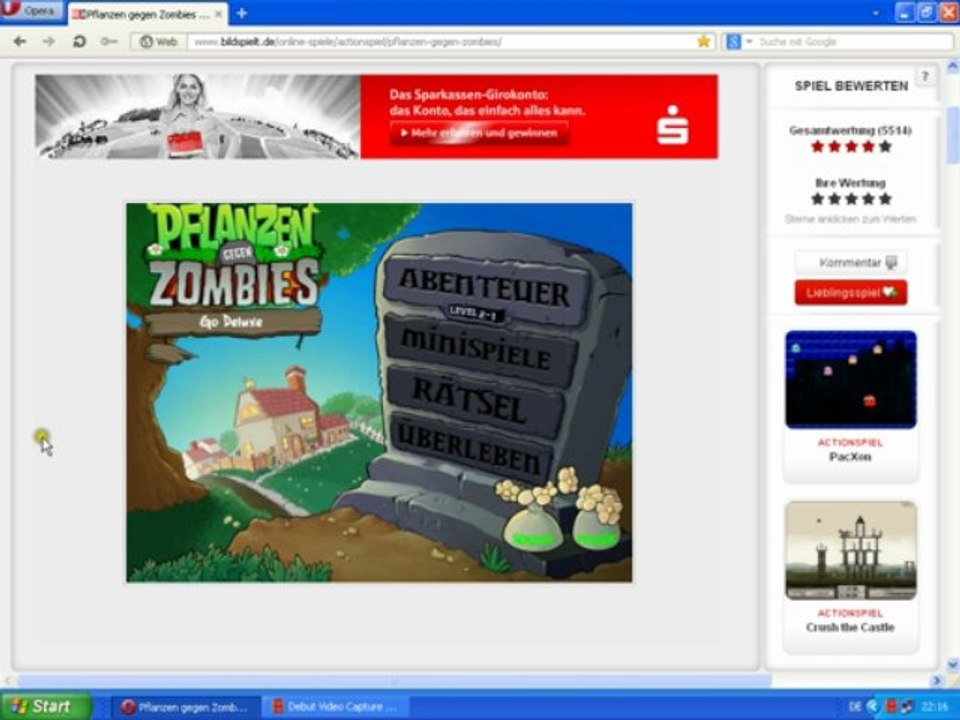Click horizontal scrollbar right arrow

[x=936, y=680]
